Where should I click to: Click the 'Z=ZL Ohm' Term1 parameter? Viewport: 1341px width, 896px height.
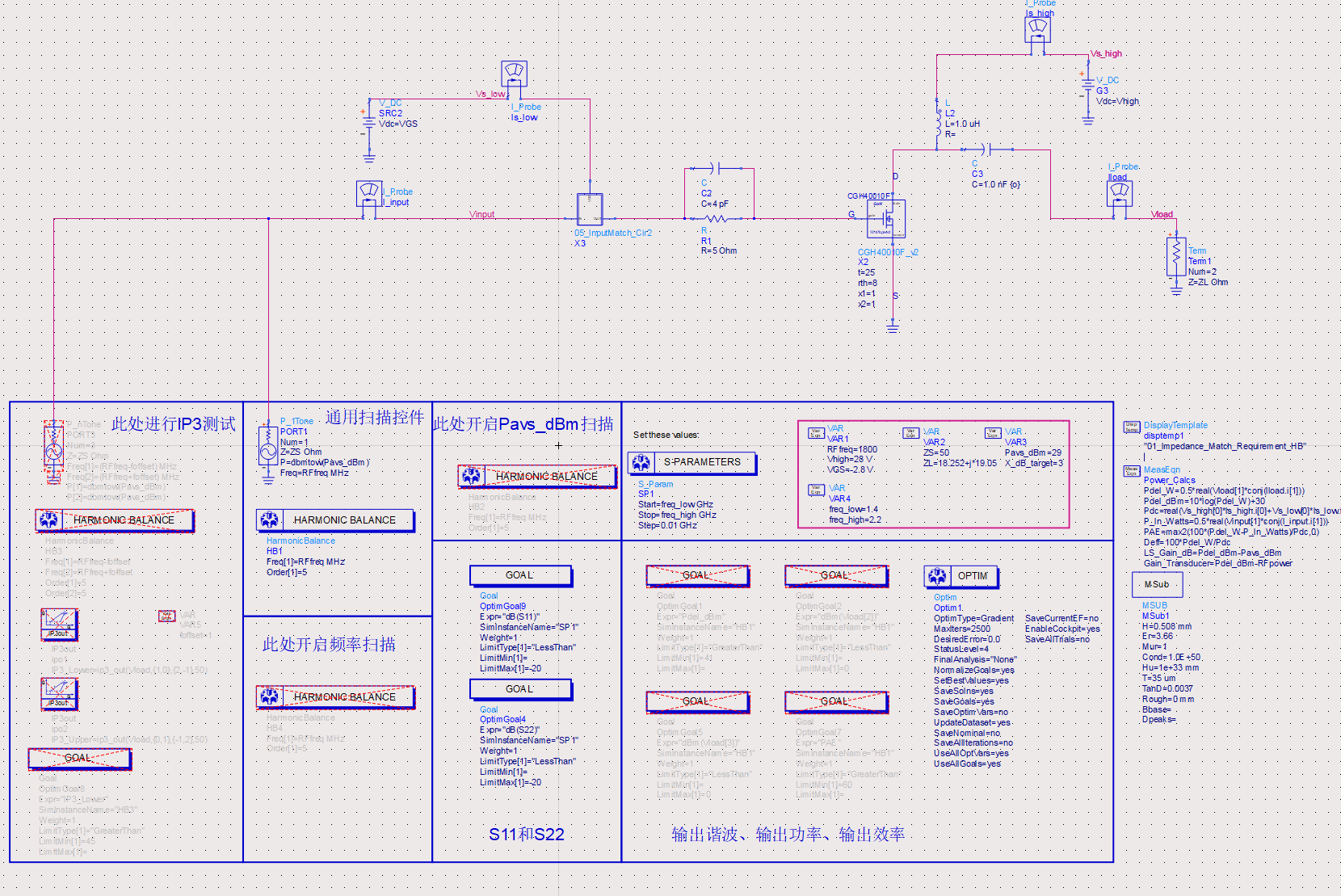point(1209,282)
